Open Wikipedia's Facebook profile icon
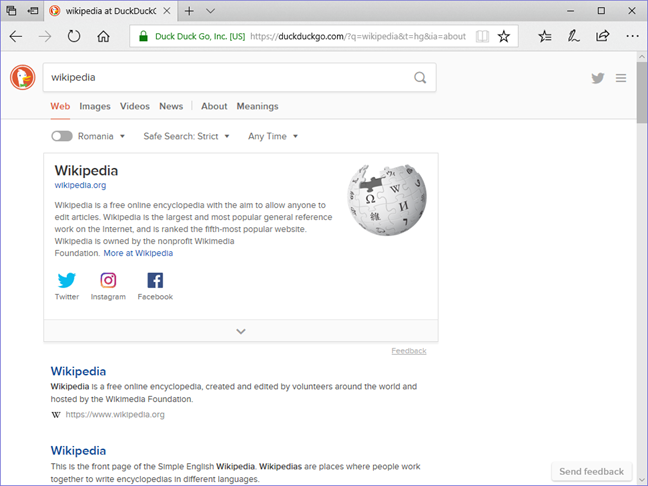 (155, 280)
